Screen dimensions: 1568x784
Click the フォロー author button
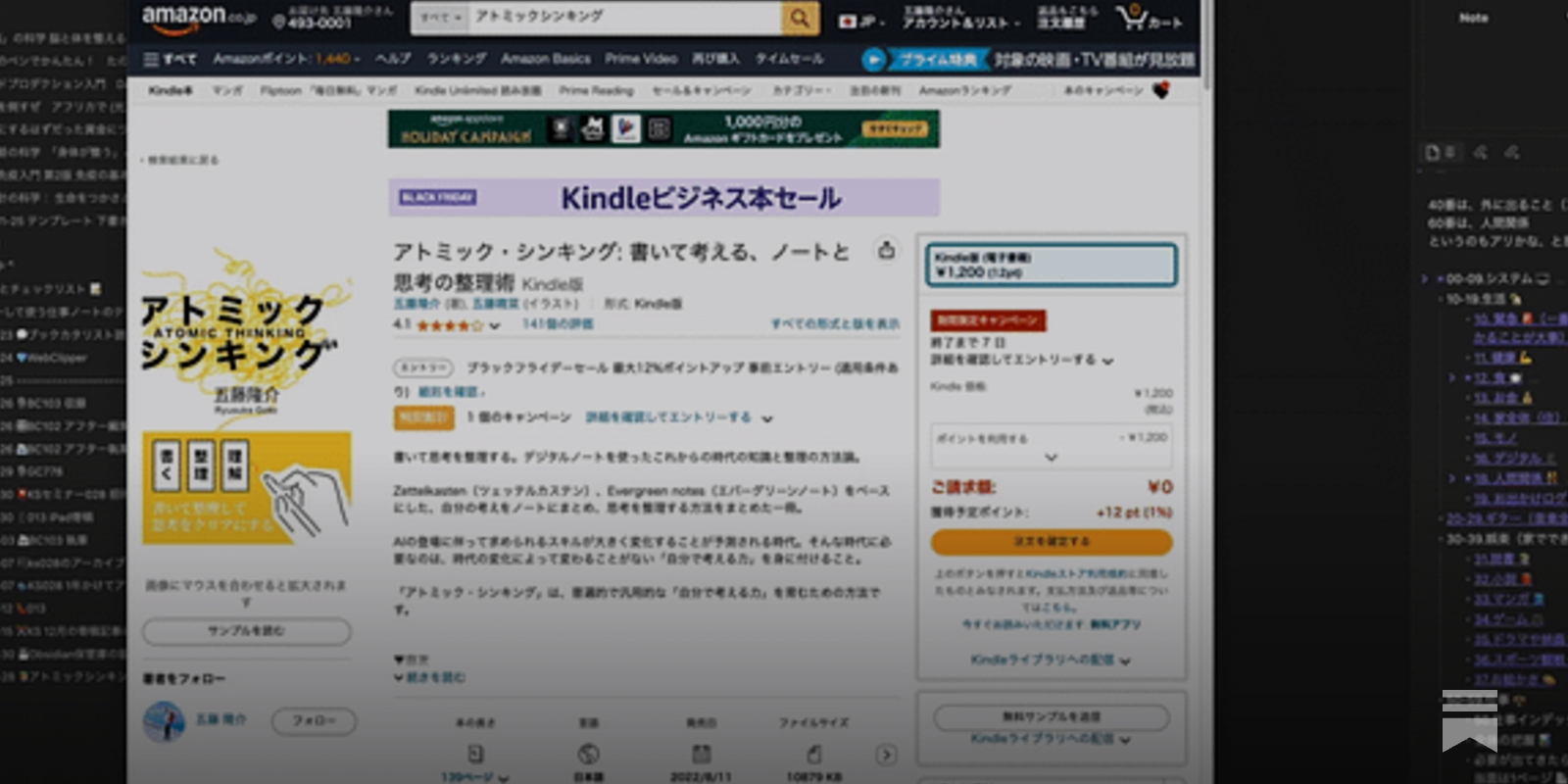click(x=314, y=720)
